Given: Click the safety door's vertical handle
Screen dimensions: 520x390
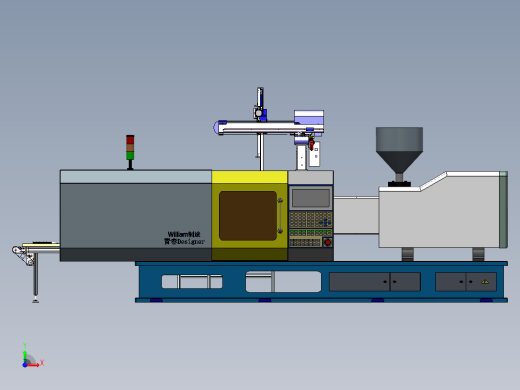Looking at the screenshot, I should pyautogui.click(x=280, y=216).
